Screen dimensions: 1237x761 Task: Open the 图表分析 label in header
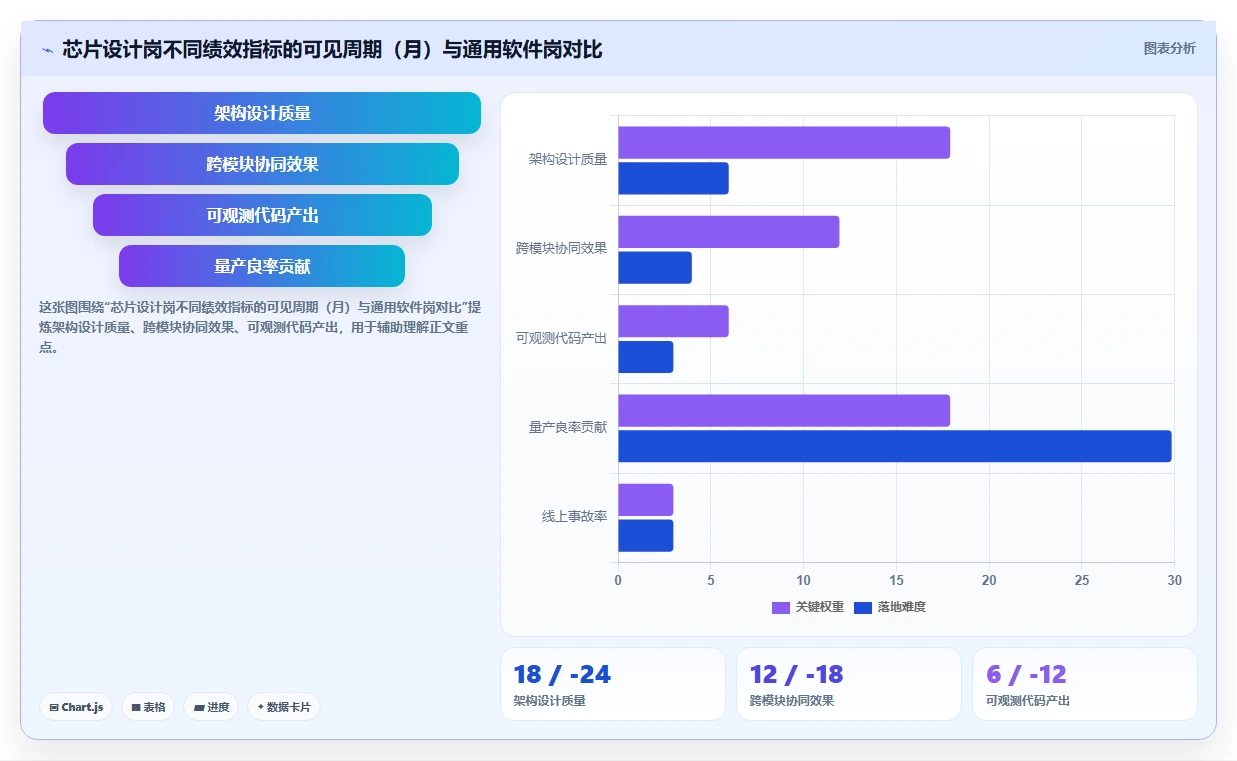[x=1169, y=48]
